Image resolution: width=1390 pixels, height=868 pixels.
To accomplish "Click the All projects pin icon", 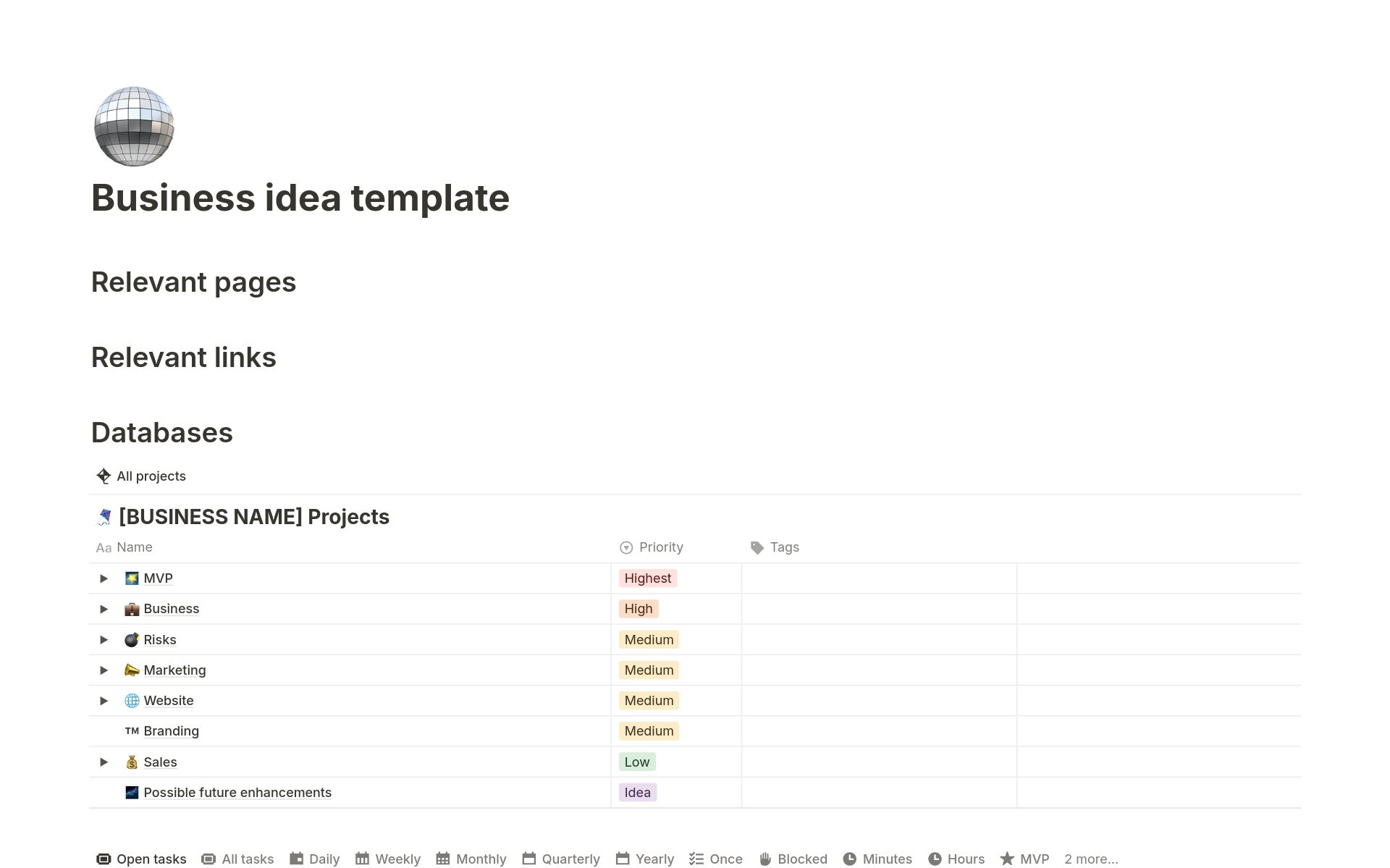I will click(x=104, y=476).
